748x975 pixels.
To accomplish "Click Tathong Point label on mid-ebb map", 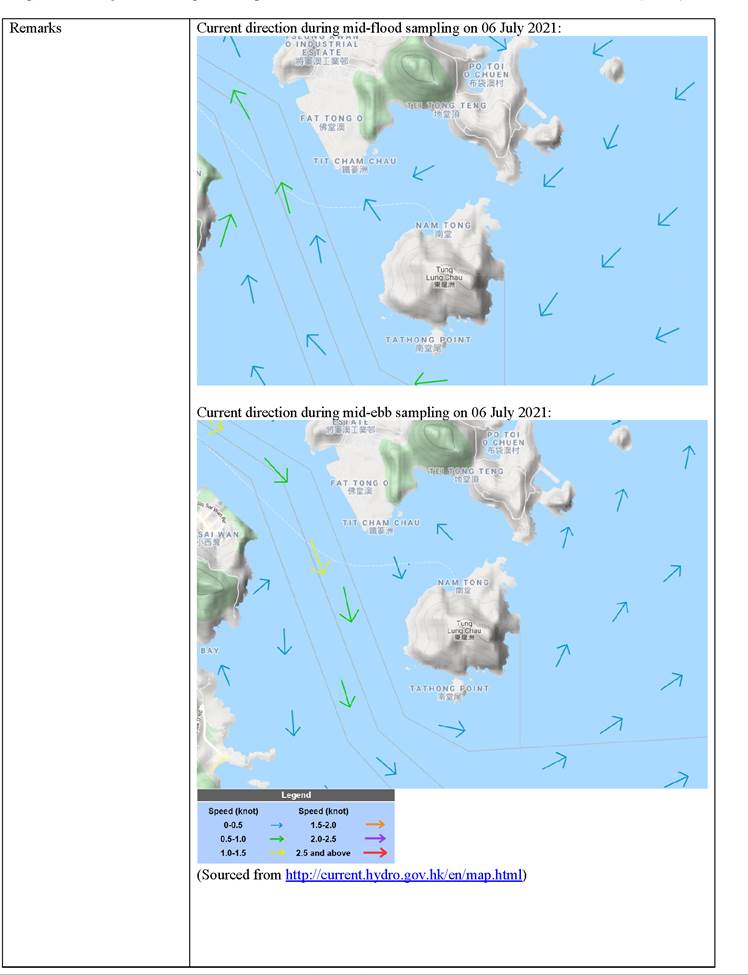I will 449,689.
